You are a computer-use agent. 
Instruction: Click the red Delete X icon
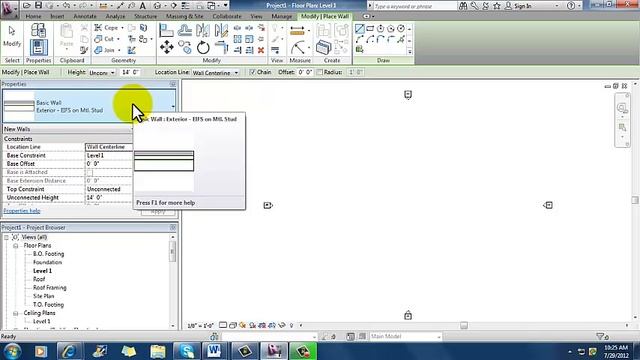pos(261,50)
